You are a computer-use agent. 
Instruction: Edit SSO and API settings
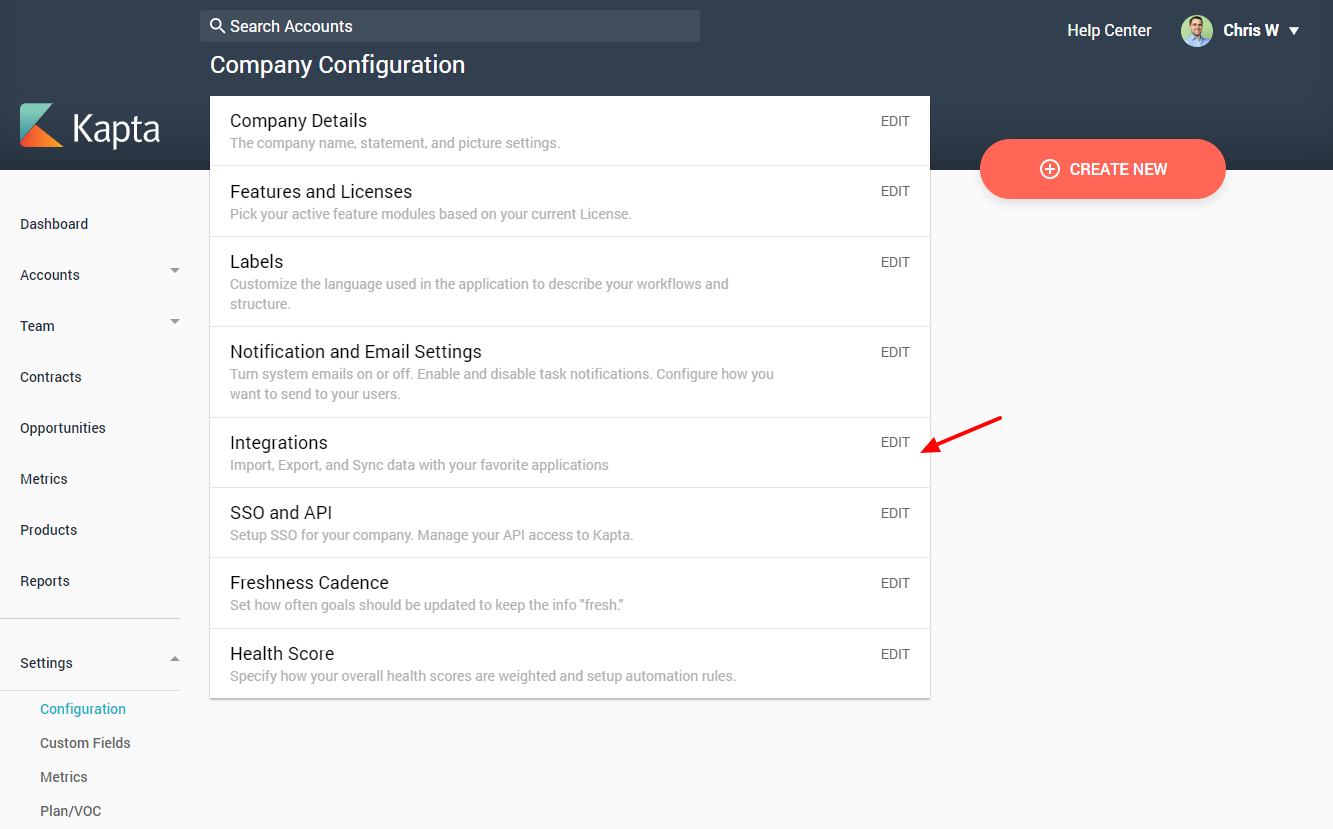click(895, 513)
